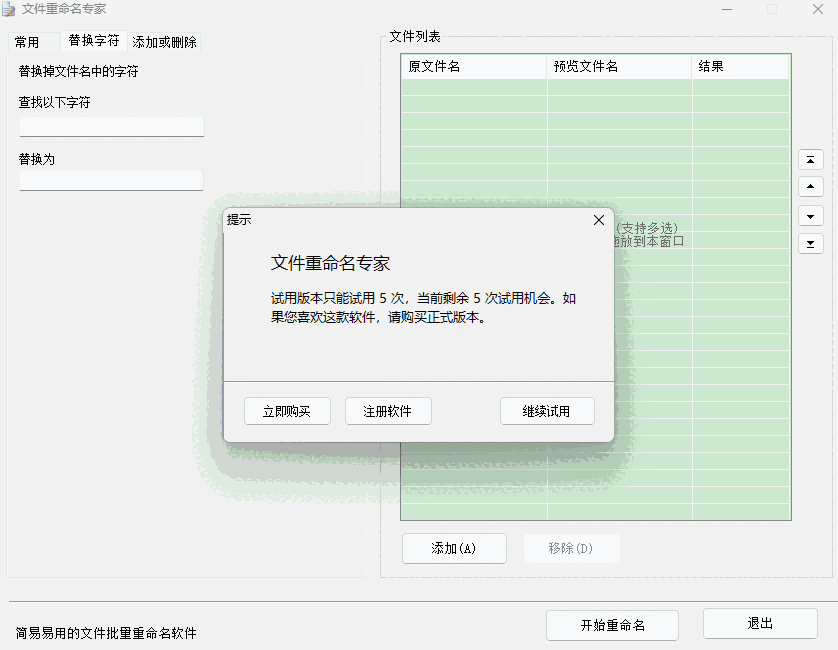The height and width of the screenshot is (650, 838).
Task: Select the 替换字符 tab
Action: pyautogui.click(x=93, y=41)
